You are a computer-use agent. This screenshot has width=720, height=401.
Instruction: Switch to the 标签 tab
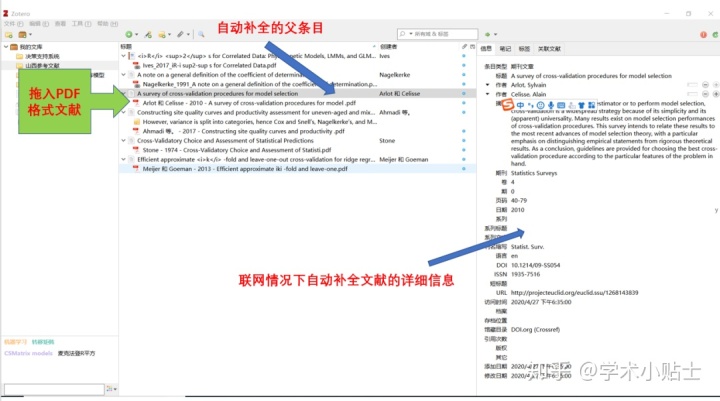(524, 49)
